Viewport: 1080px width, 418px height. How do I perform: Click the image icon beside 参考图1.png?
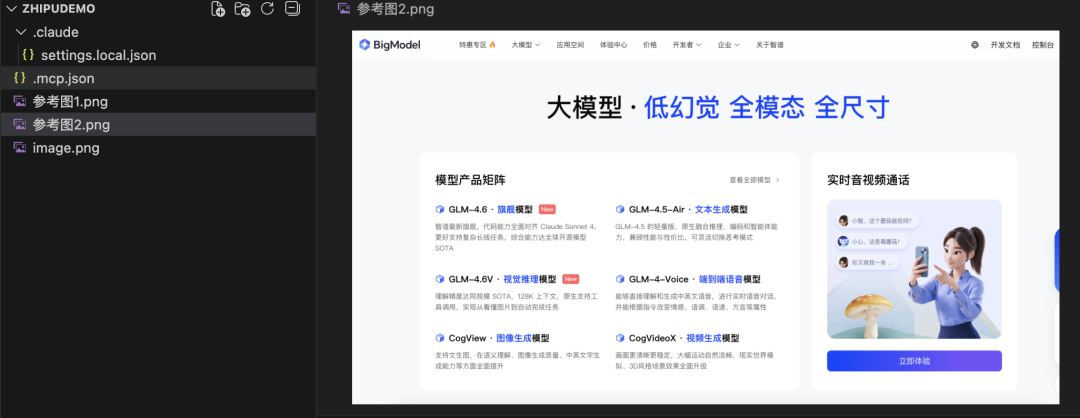20,102
